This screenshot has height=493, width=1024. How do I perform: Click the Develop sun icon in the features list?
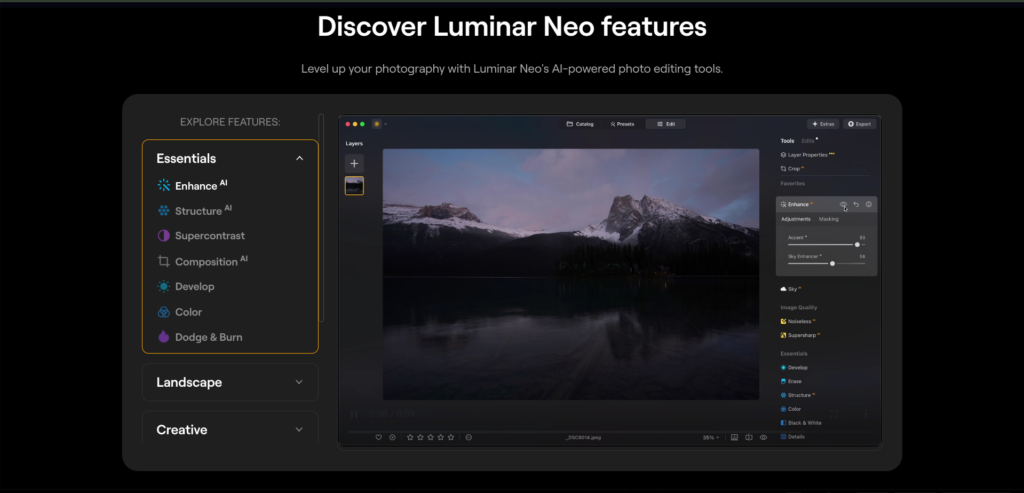[164, 287]
